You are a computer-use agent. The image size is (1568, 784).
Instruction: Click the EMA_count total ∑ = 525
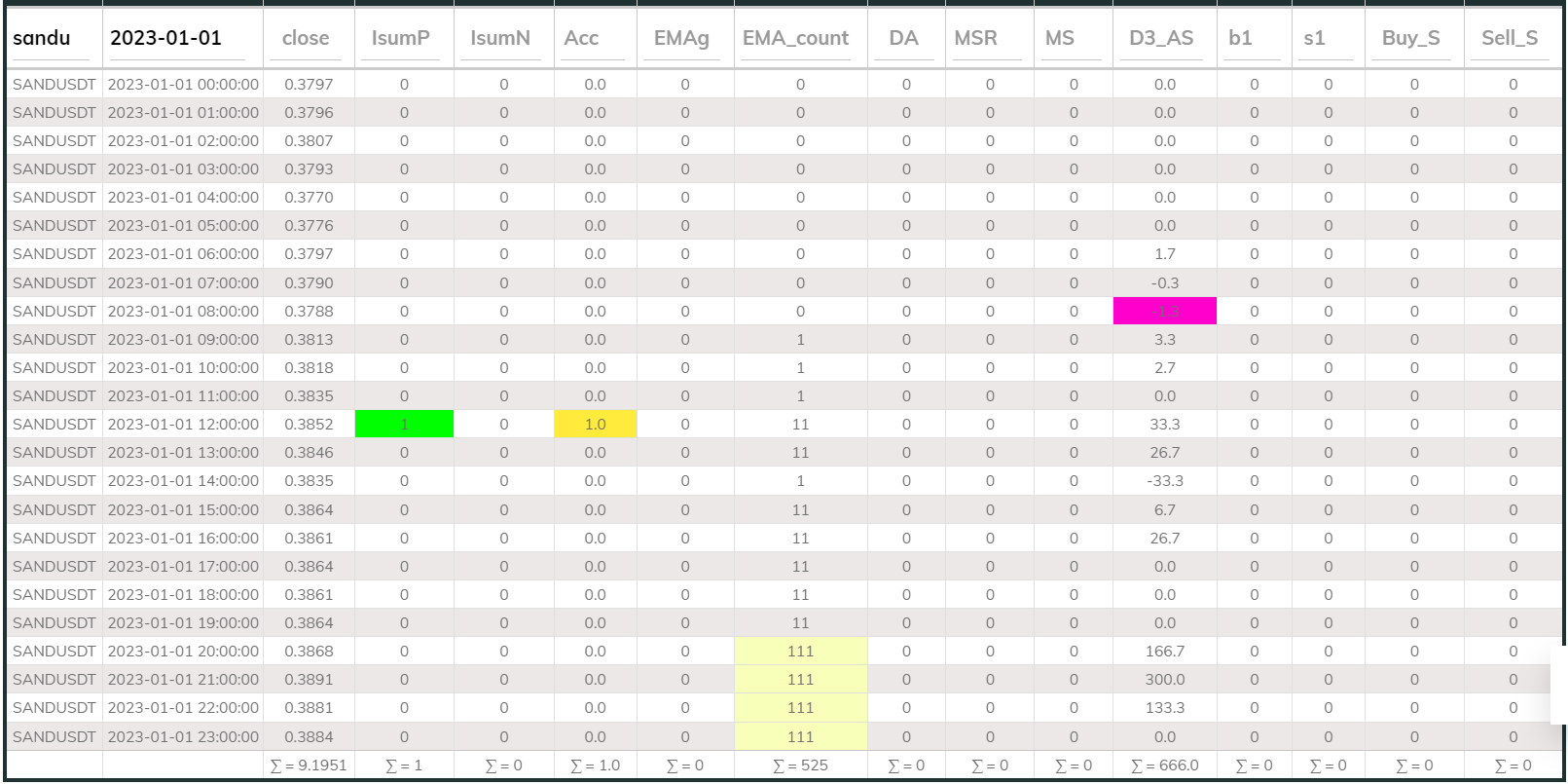point(800,765)
